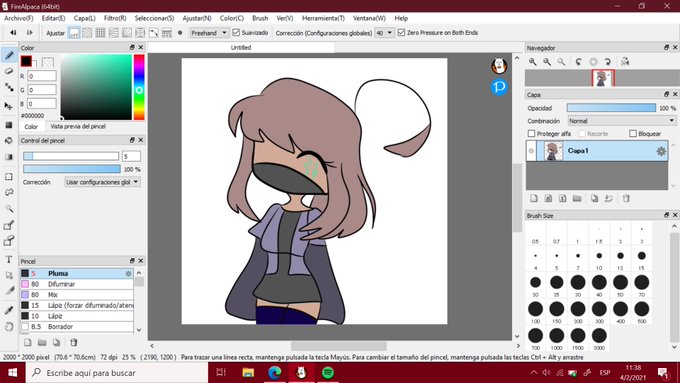Pick brush size 500 in Brush Size panel

(641, 312)
